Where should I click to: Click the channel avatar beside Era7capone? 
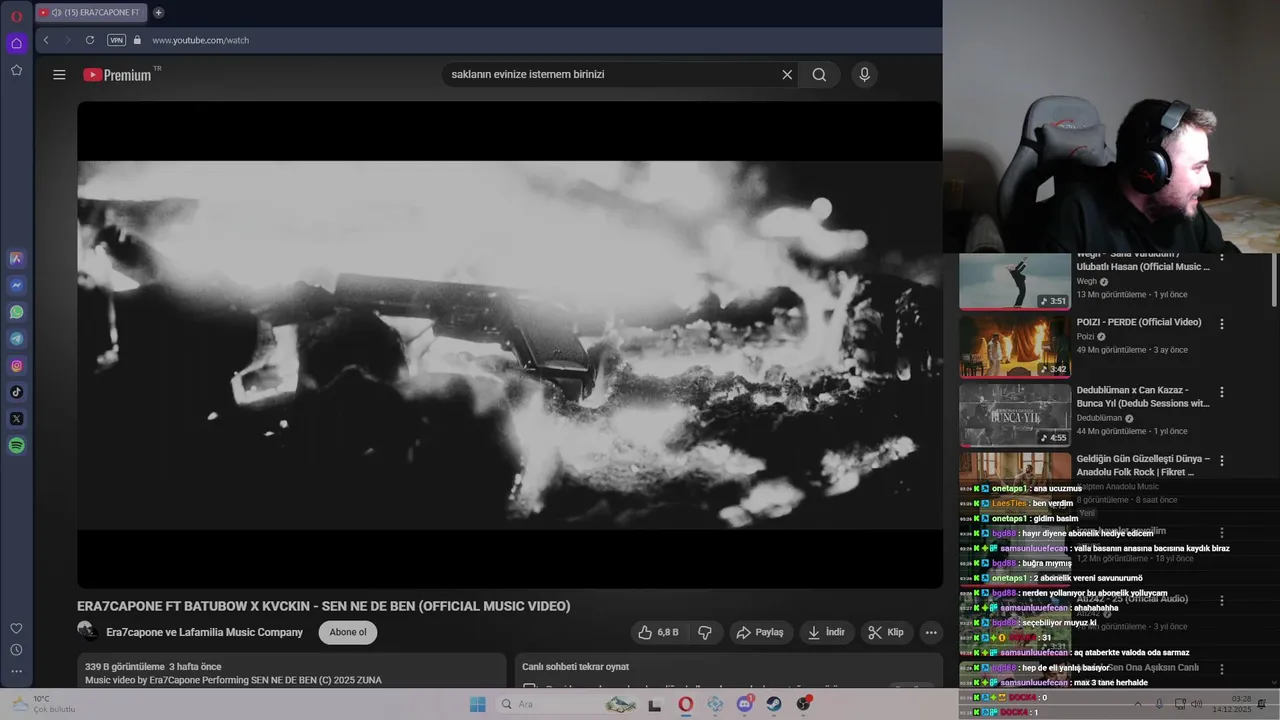[87, 631]
